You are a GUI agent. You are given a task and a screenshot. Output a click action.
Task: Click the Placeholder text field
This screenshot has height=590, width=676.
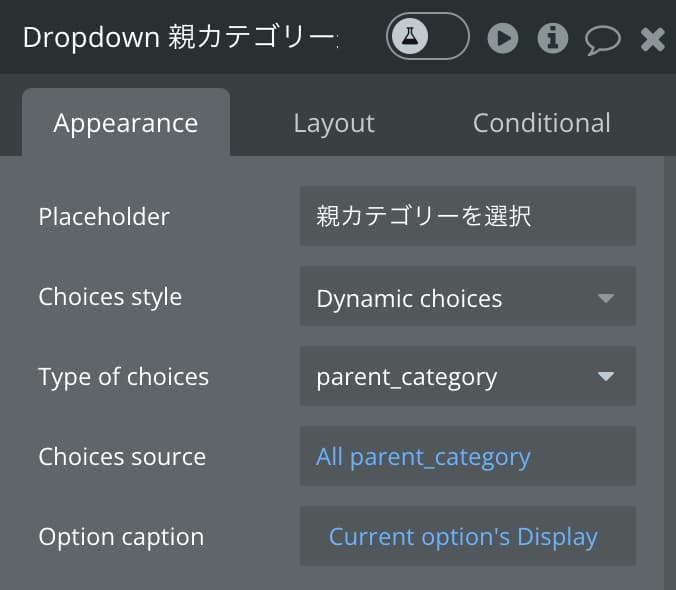pyautogui.click(x=468, y=216)
